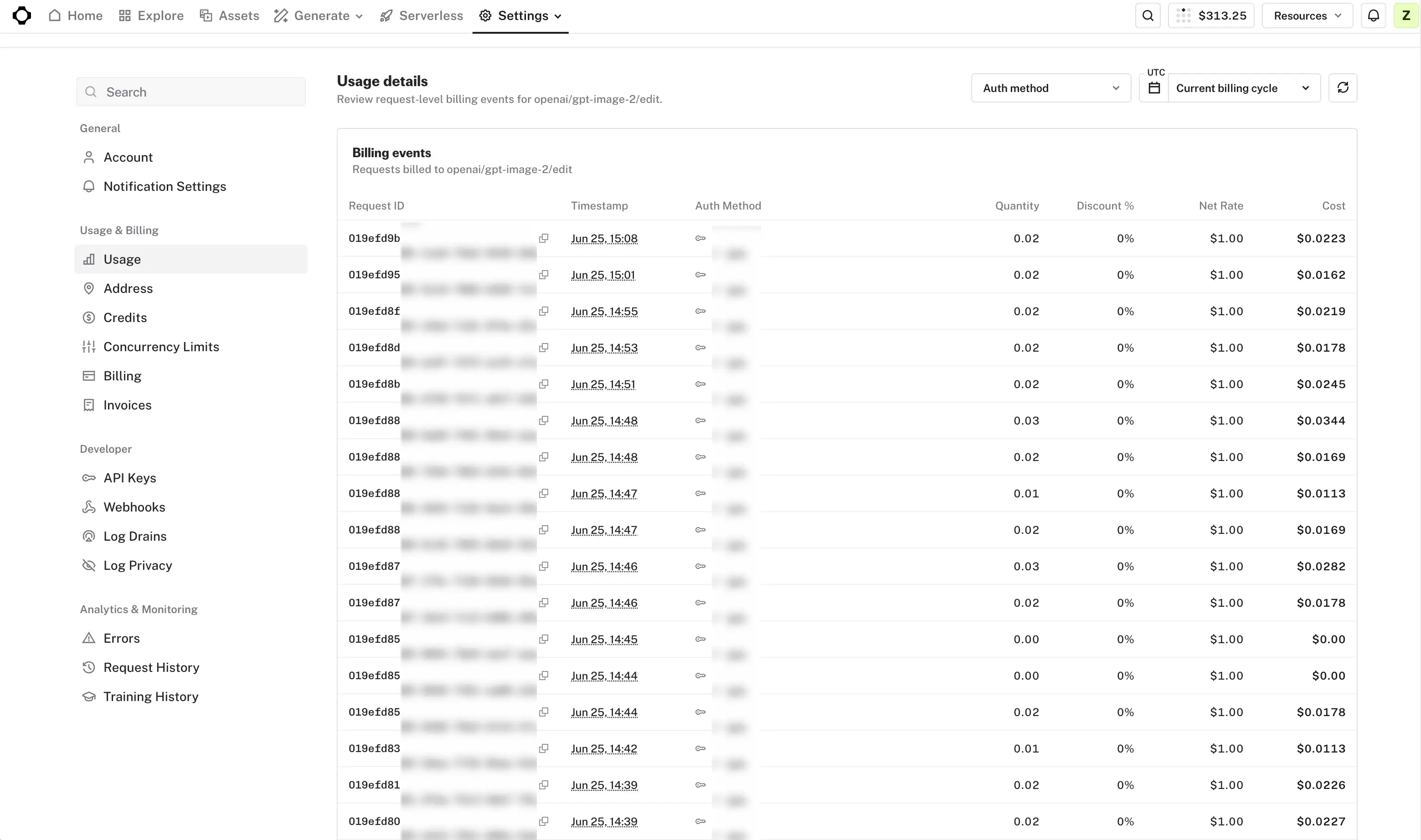Click the cost value $0.0282
Screen dimensions: 1421x840
tap(1321, 567)
